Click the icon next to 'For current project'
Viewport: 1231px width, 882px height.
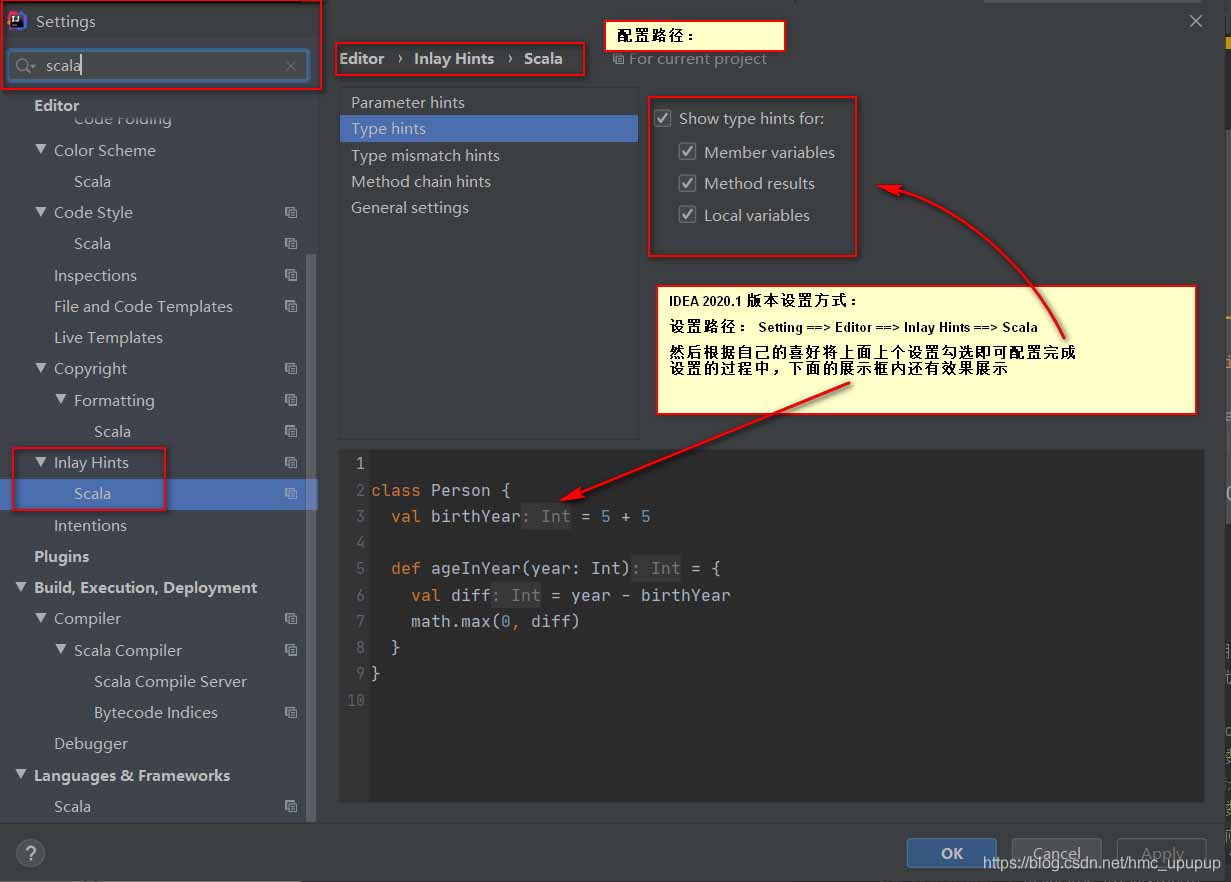pos(619,59)
